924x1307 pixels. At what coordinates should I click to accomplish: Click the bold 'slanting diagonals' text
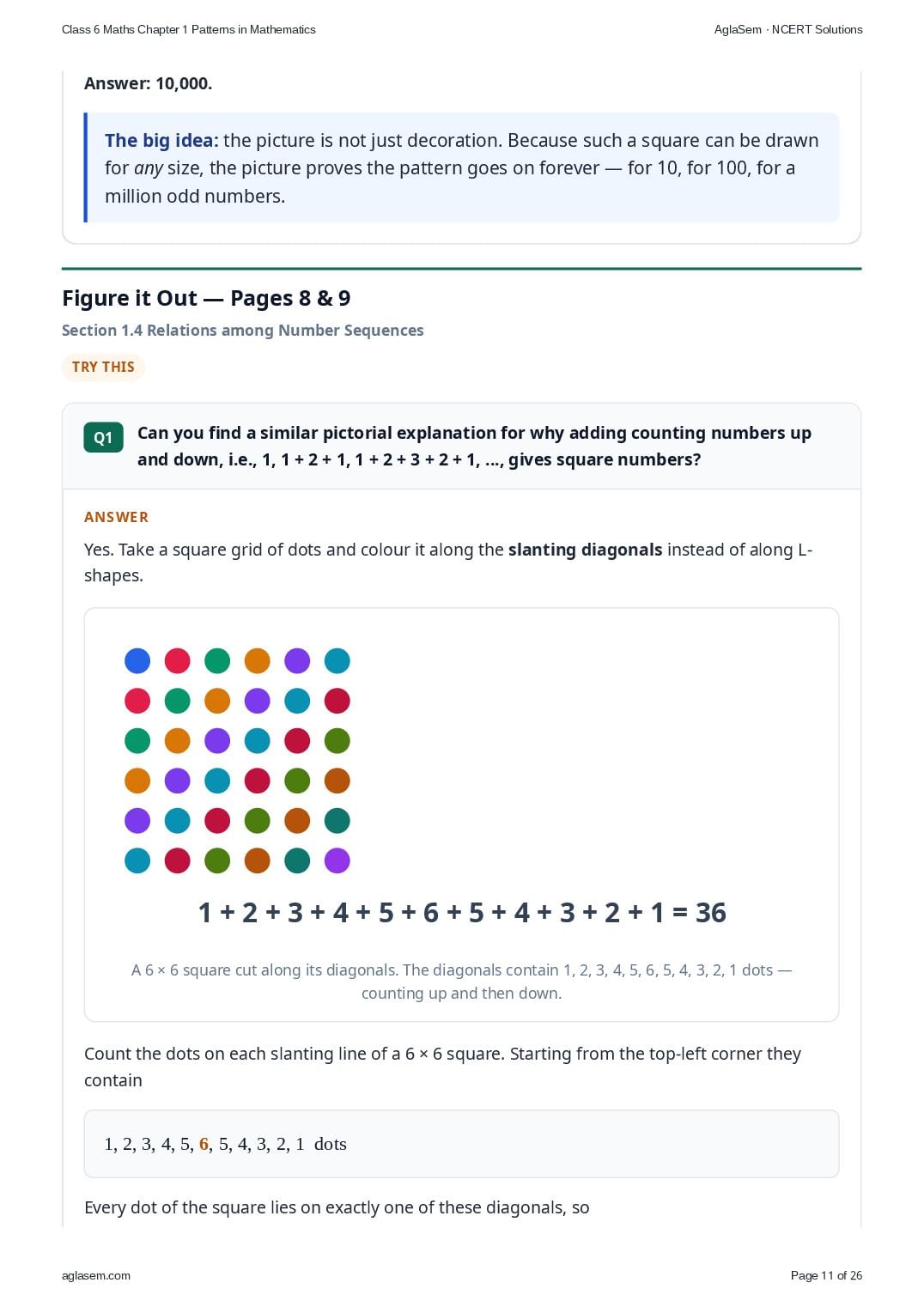585,550
